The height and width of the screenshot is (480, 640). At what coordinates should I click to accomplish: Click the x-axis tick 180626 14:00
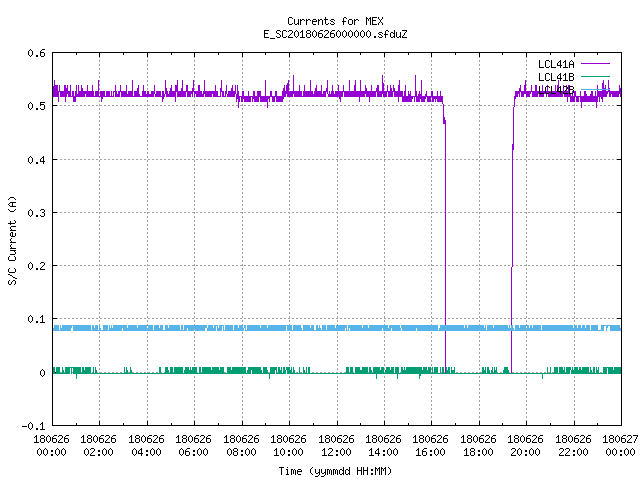(x=384, y=446)
